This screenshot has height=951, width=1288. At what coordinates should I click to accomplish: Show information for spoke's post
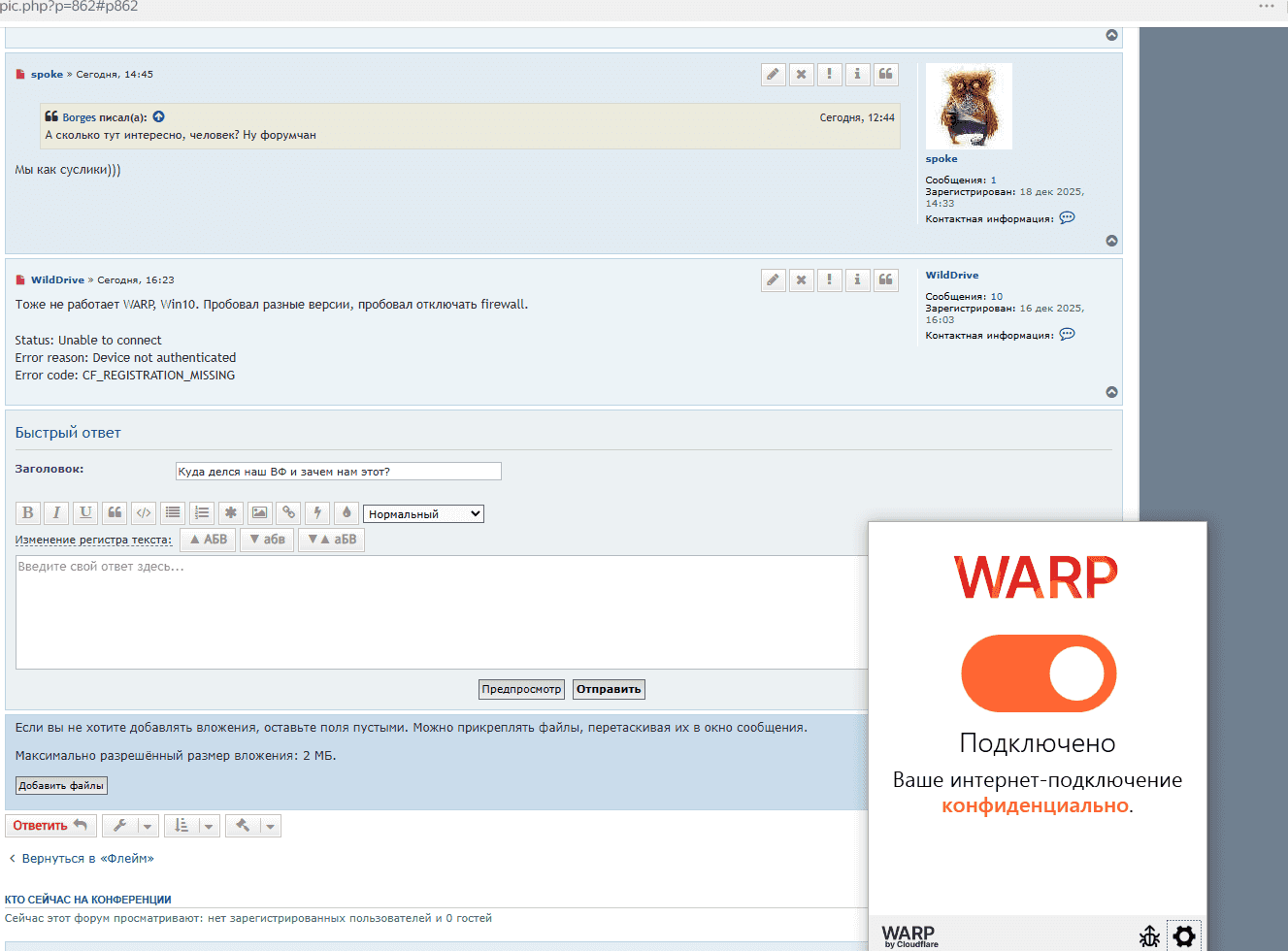click(858, 75)
